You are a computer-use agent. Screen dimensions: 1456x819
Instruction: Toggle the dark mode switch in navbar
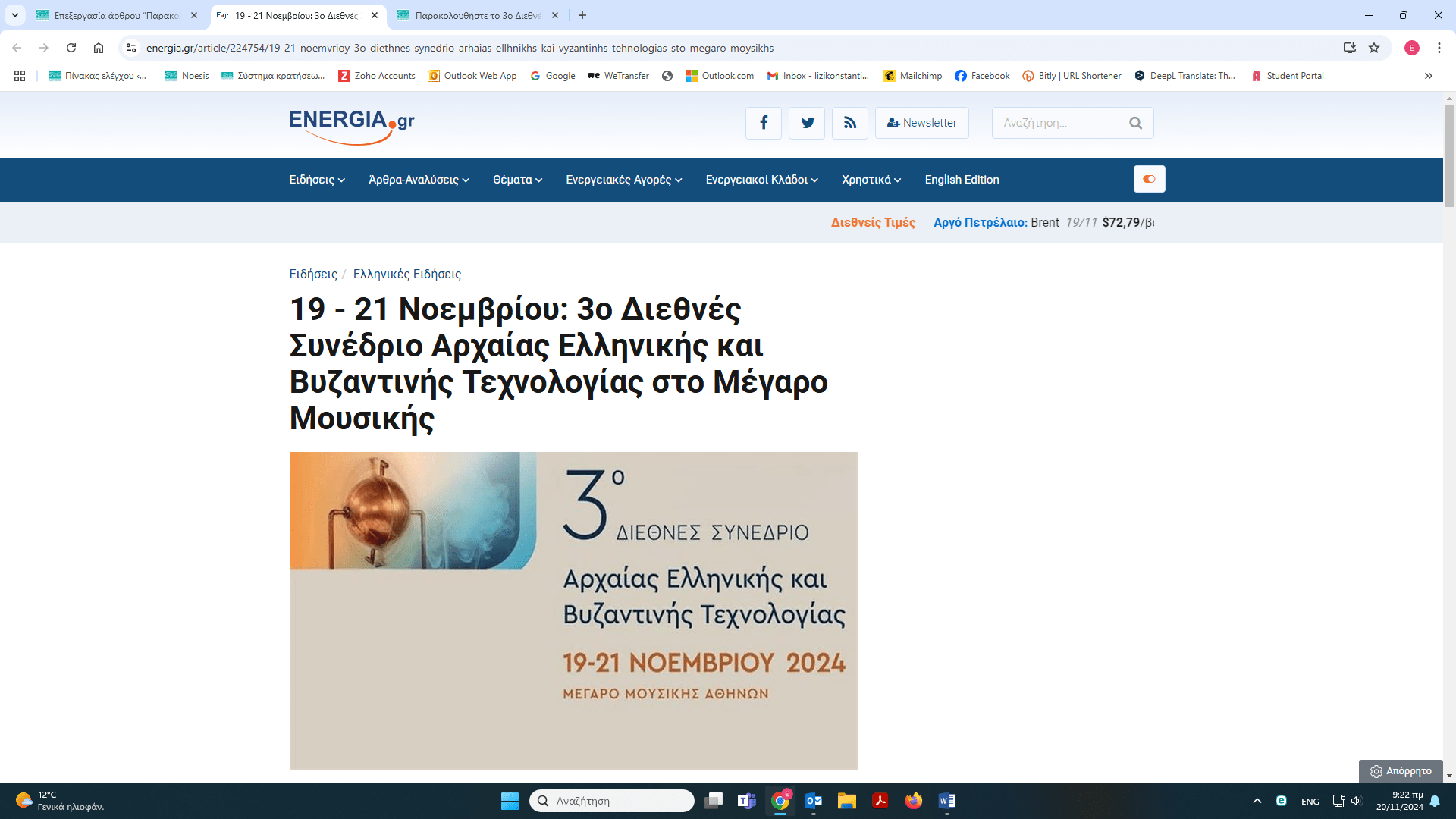pyautogui.click(x=1149, y=180)
